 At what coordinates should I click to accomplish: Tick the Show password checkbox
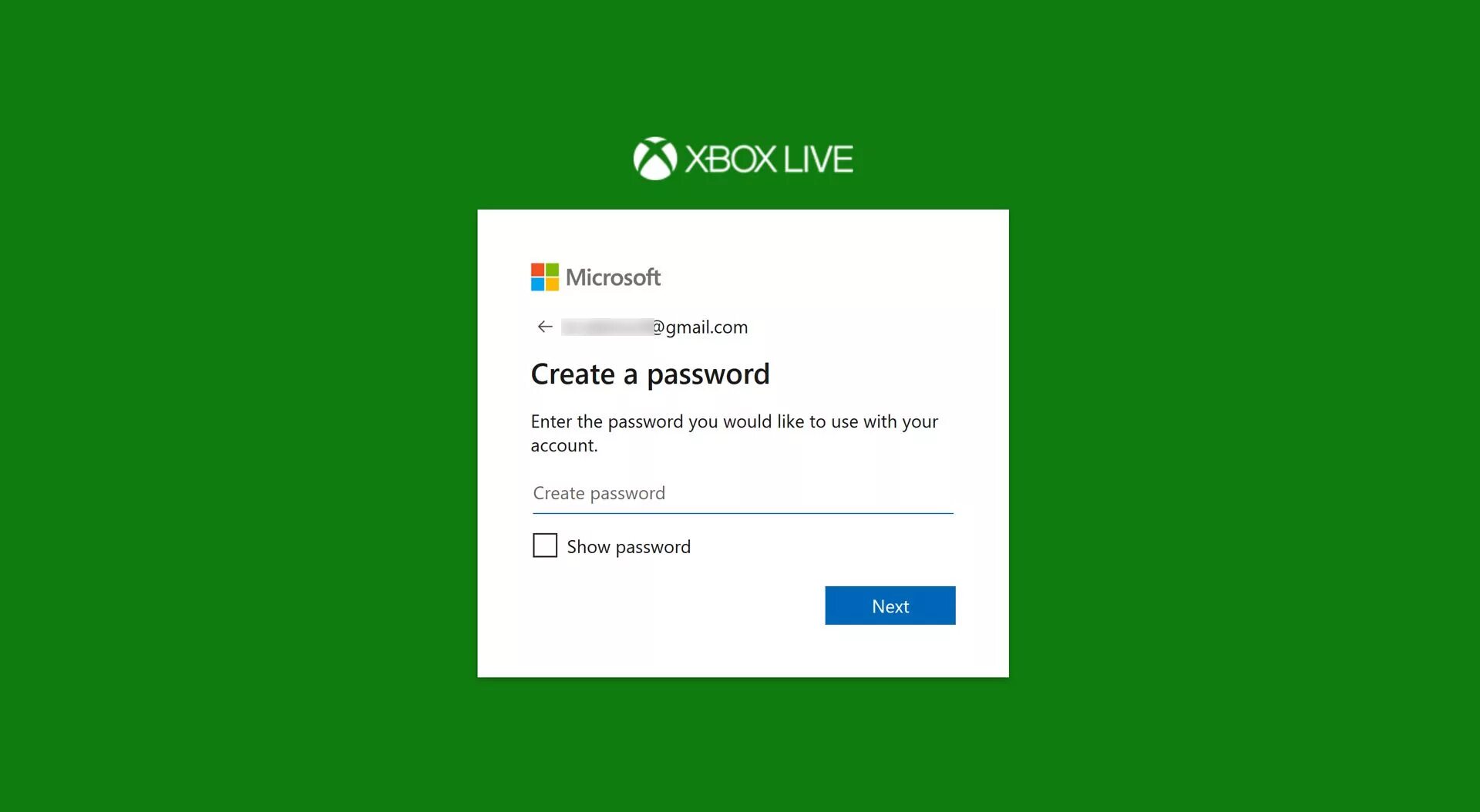[x=545, y=545]
